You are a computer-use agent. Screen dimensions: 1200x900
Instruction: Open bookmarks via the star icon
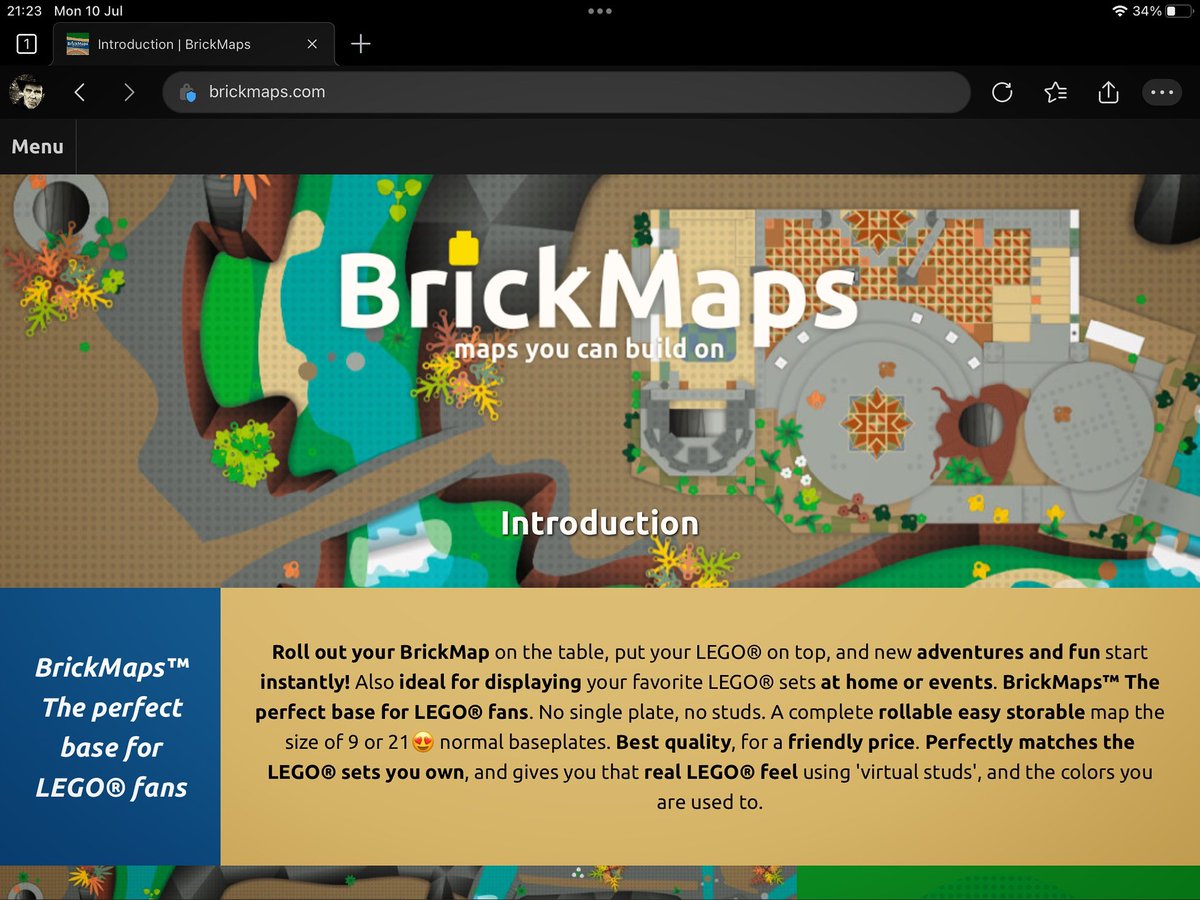(x=1055, y=92)
